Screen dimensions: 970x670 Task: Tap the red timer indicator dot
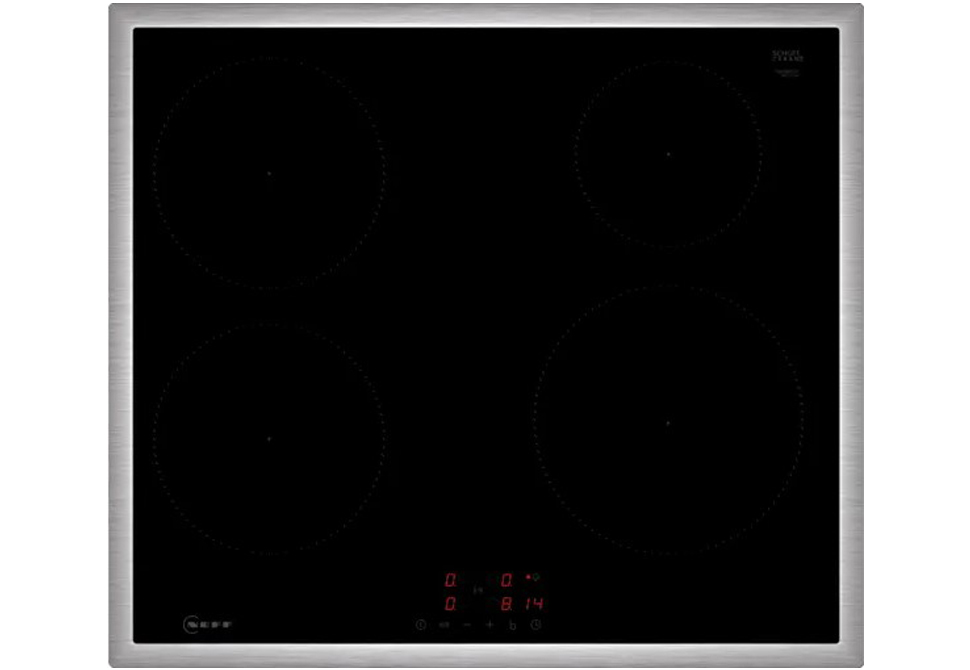(528, 577)
